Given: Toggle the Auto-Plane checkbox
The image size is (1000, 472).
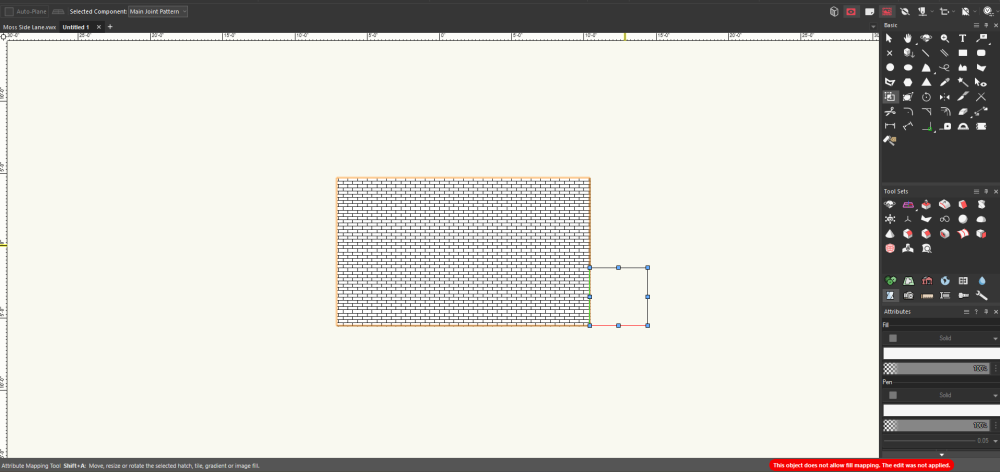Looking at the screenshot, I should 10,11.
